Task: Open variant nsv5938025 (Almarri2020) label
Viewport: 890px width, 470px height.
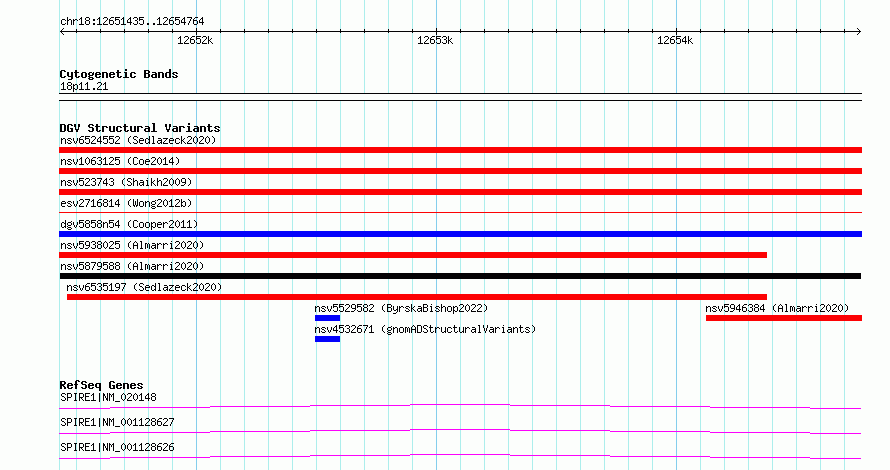Action: 132,245
